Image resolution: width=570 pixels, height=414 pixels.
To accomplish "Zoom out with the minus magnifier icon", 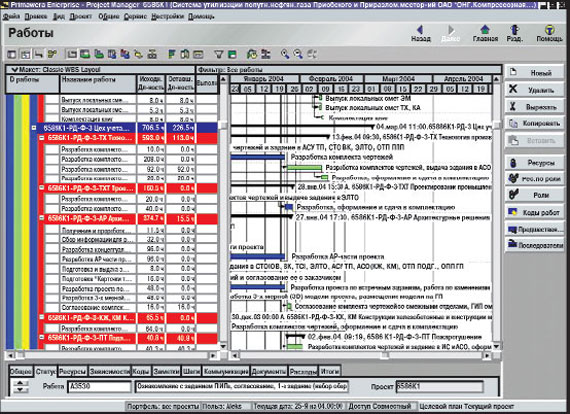I will 298,55.
